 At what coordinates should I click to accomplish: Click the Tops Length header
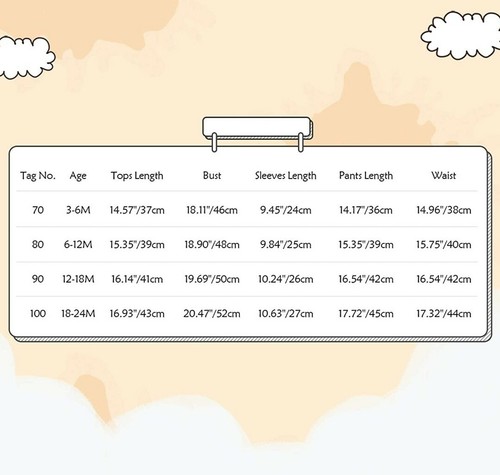pyautogui.click(x=137, y=176)
